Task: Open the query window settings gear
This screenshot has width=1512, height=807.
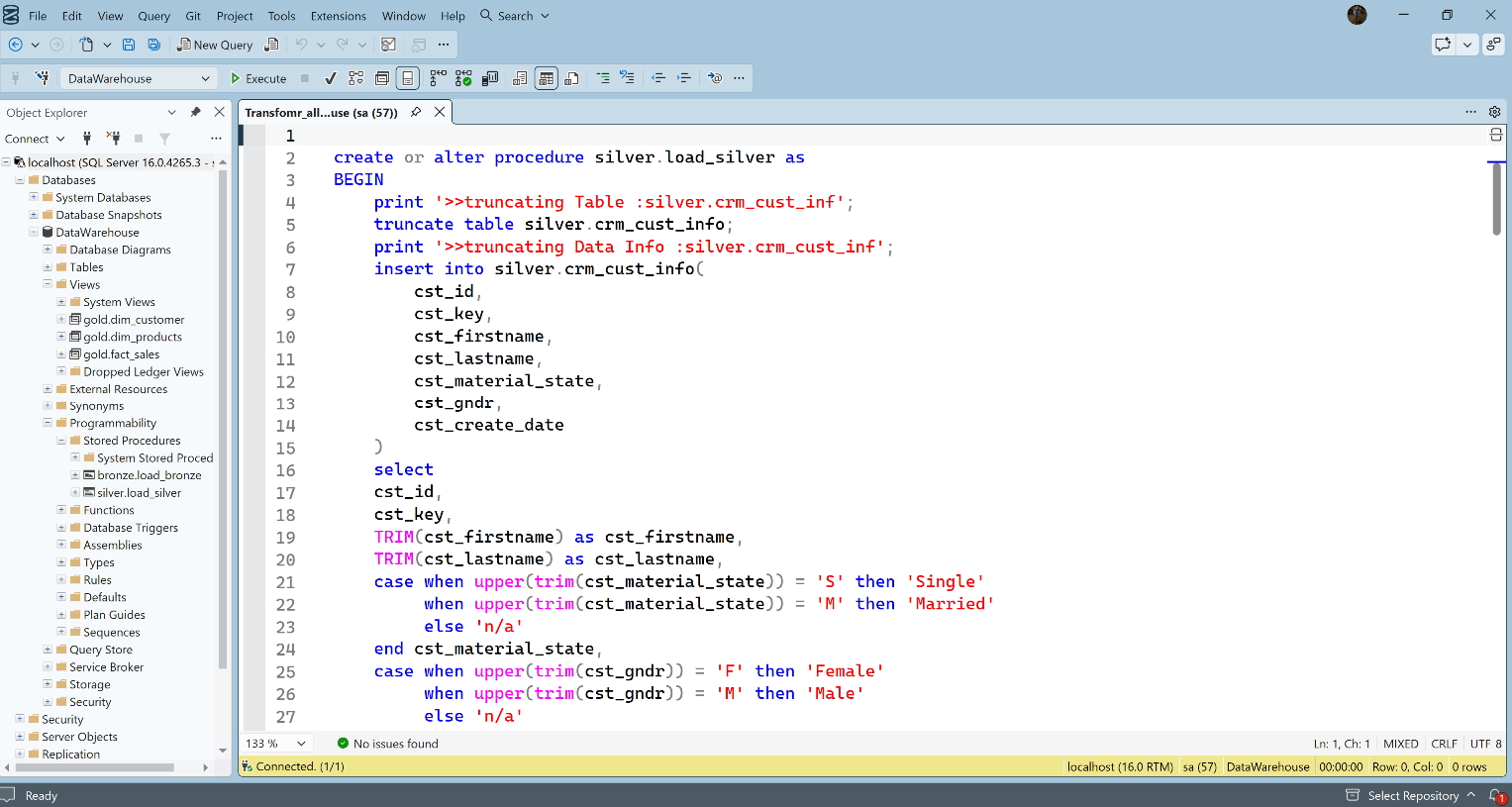Action: (x=1494, y=112)
